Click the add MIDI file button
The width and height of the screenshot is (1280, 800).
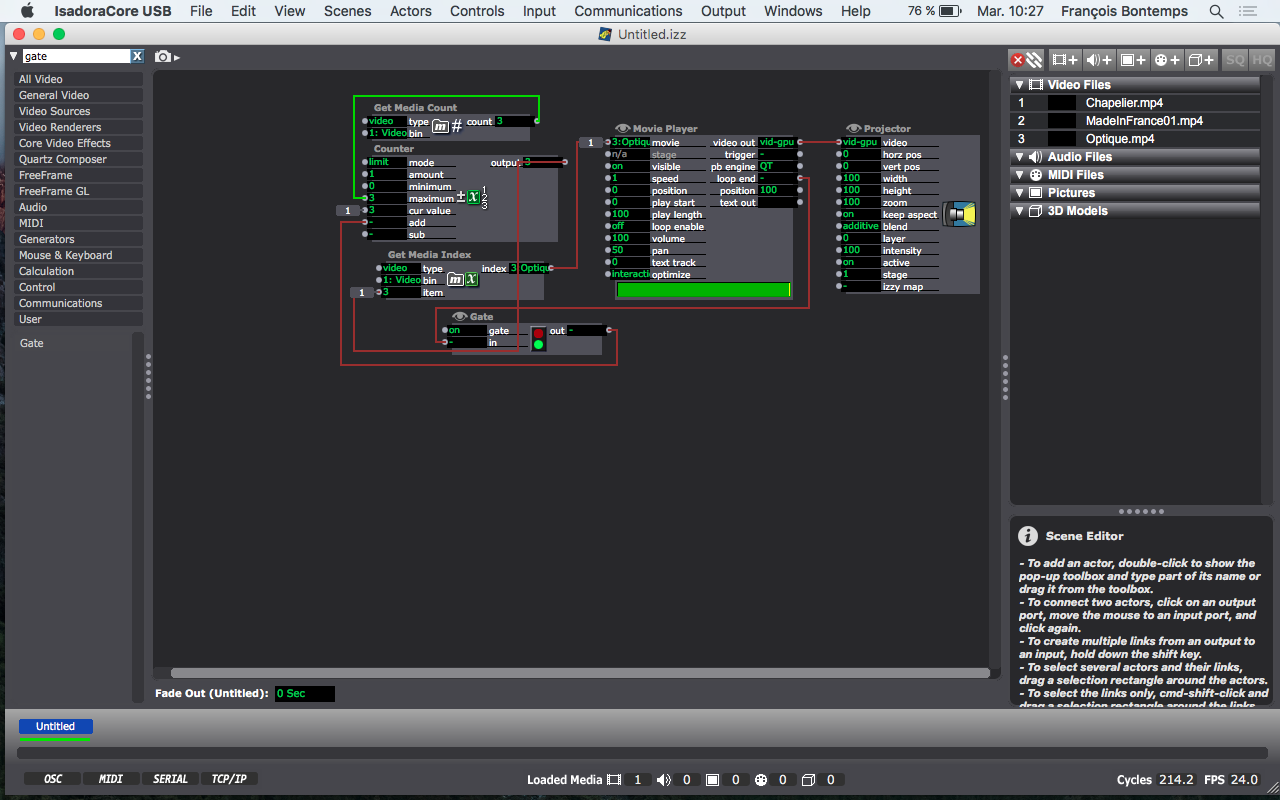(1167, 60)
